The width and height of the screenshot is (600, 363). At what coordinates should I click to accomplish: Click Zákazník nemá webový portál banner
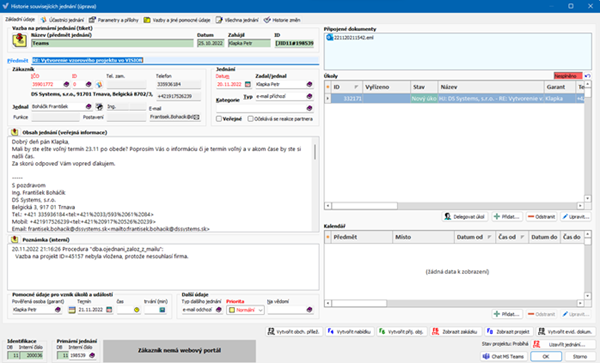pos(179,350)
